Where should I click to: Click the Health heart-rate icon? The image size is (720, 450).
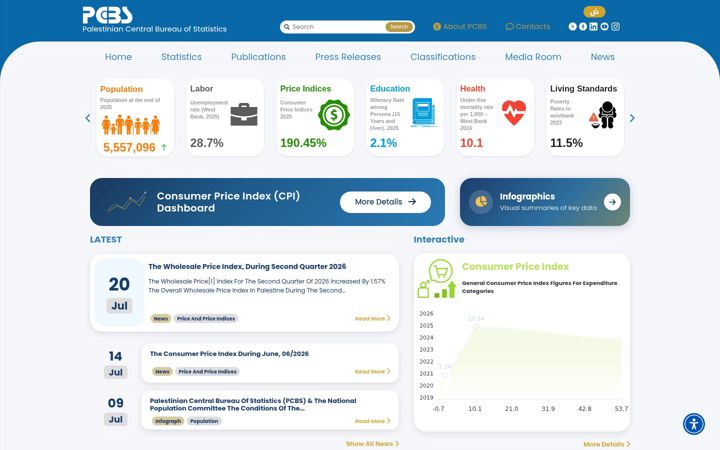(514, 113)
